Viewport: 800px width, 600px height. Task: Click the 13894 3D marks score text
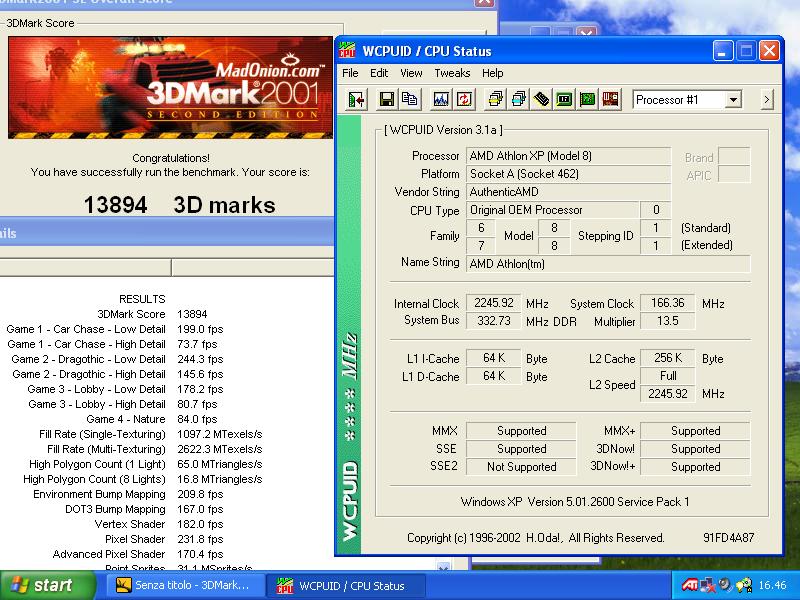tap(180, 205)
